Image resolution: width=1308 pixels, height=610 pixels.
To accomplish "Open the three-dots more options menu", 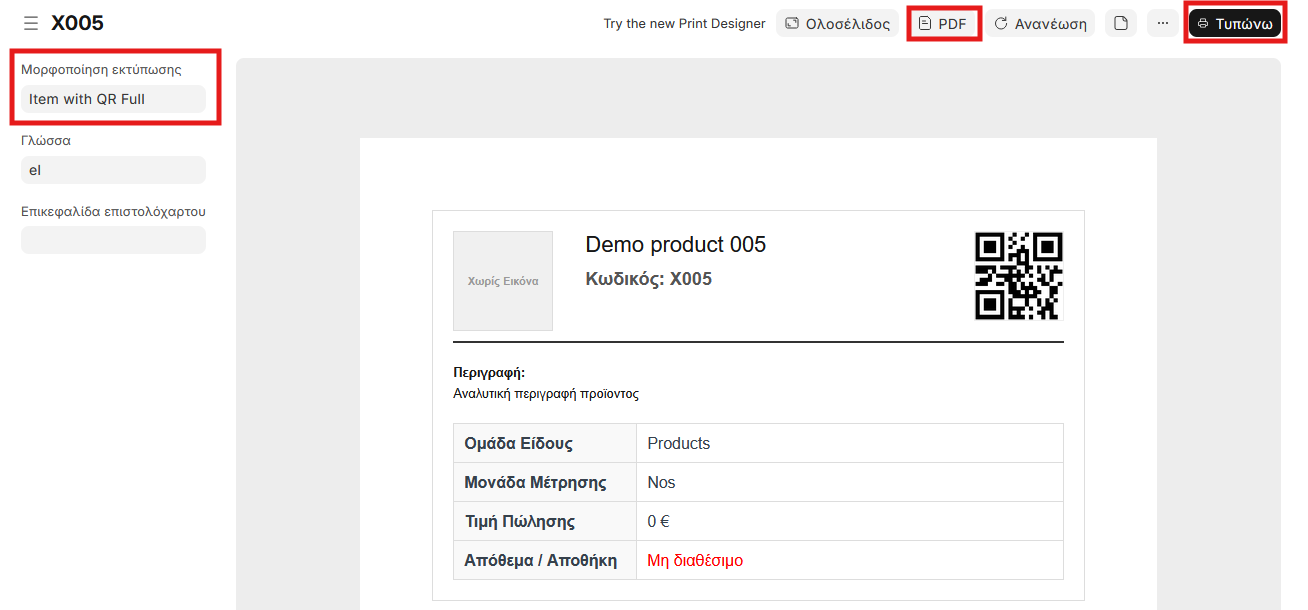I will (x=1162, y=23).
